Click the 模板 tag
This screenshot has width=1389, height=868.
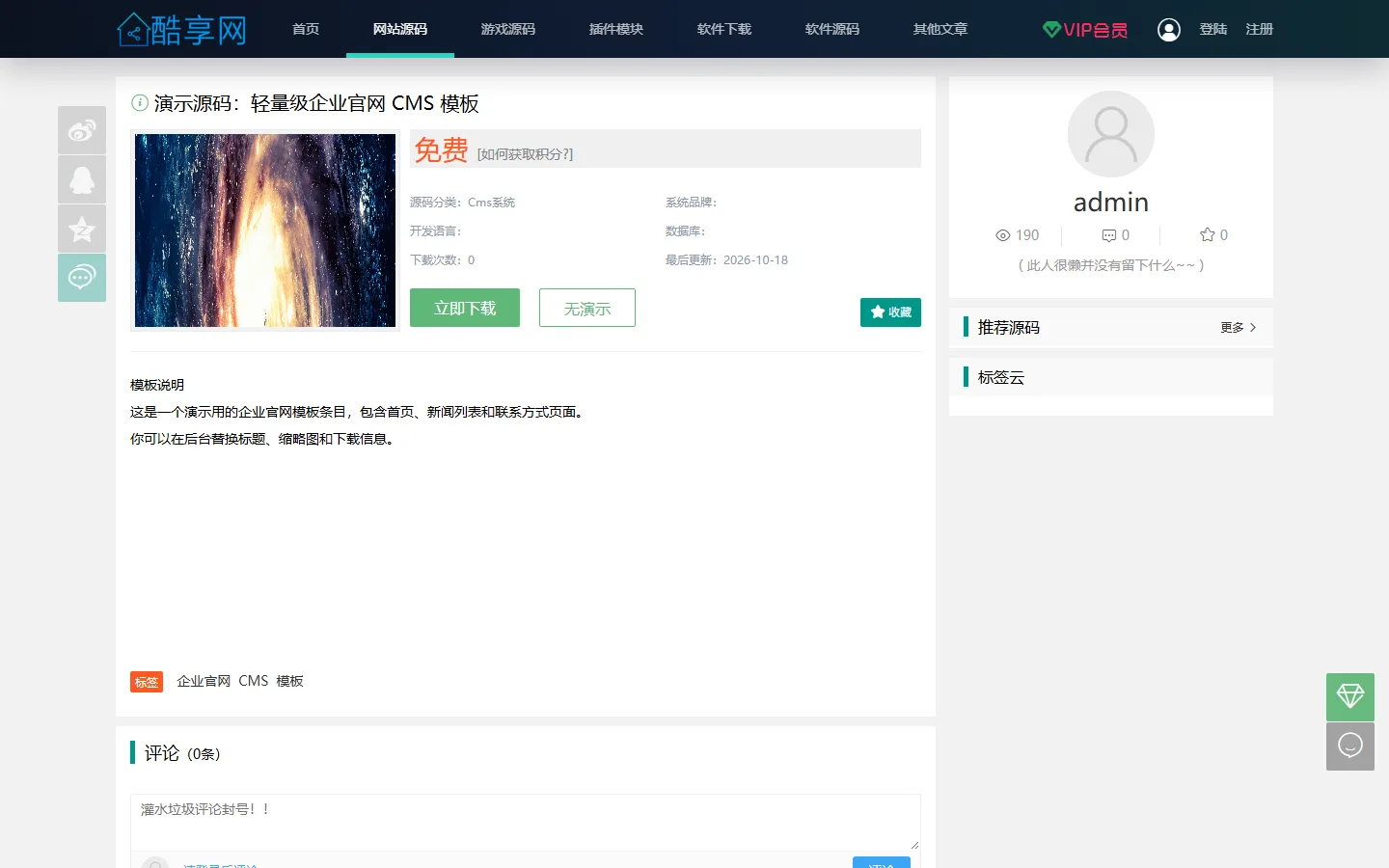point(289,681)
